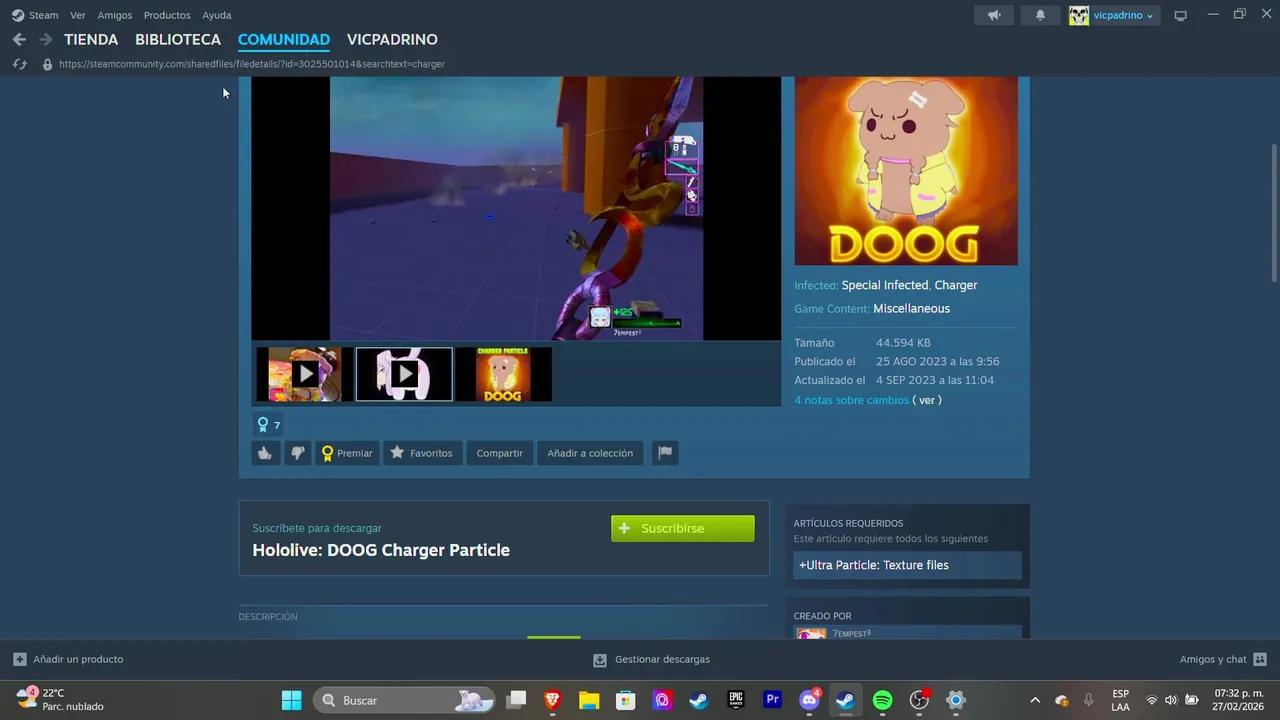1280x720 pixels.
Task: Open Premiere Pro from taskbar
Action: click(x=772, y=700)
